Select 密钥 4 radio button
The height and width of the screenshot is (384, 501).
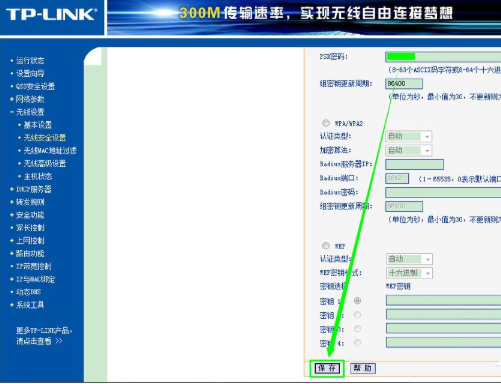[357, 343]
